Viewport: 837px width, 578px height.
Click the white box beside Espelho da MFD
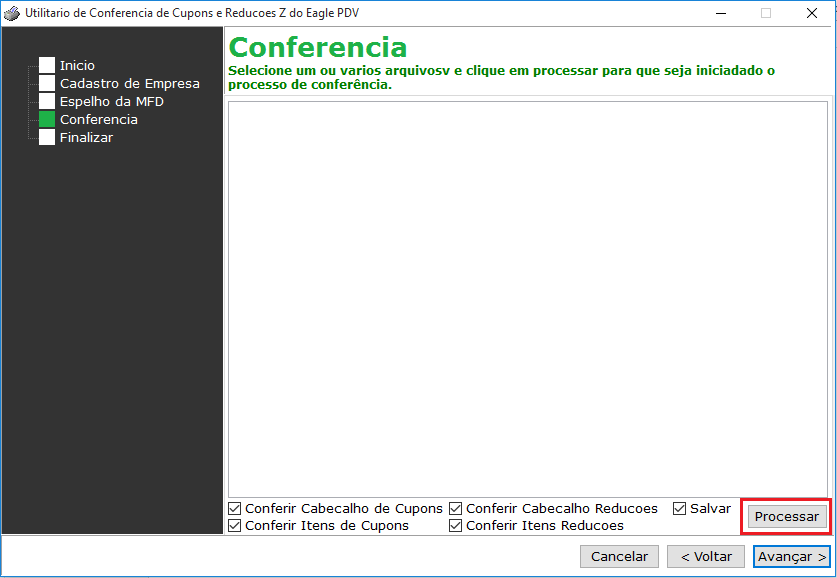(47, 101)
